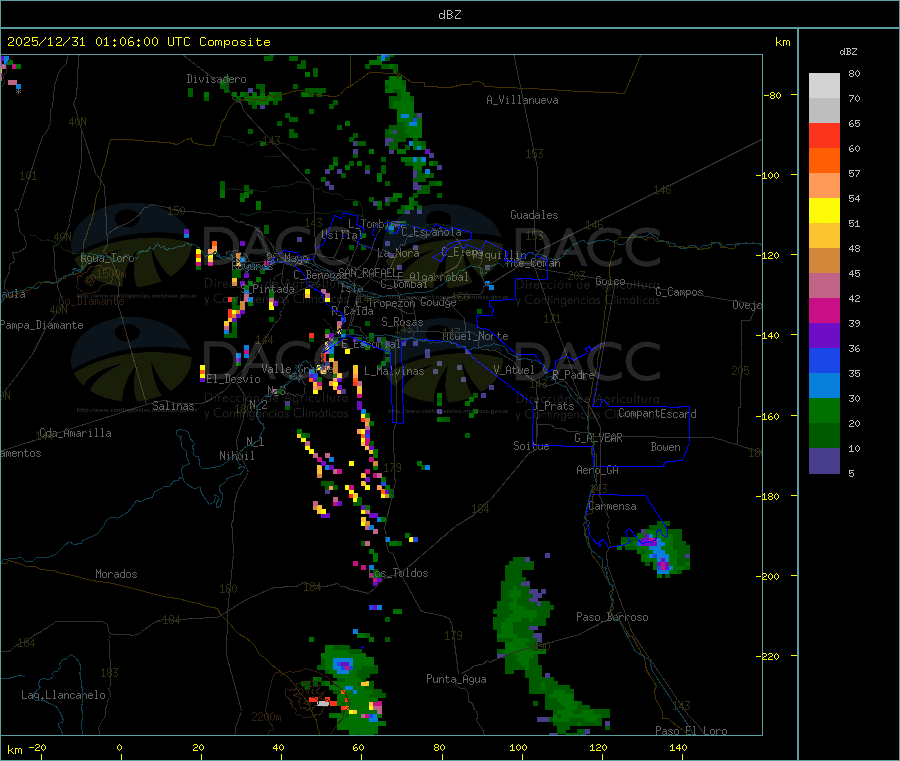Click the 'Guadales' place label
Viewport: 900px width, 761px height.
[x=534, y=215]
